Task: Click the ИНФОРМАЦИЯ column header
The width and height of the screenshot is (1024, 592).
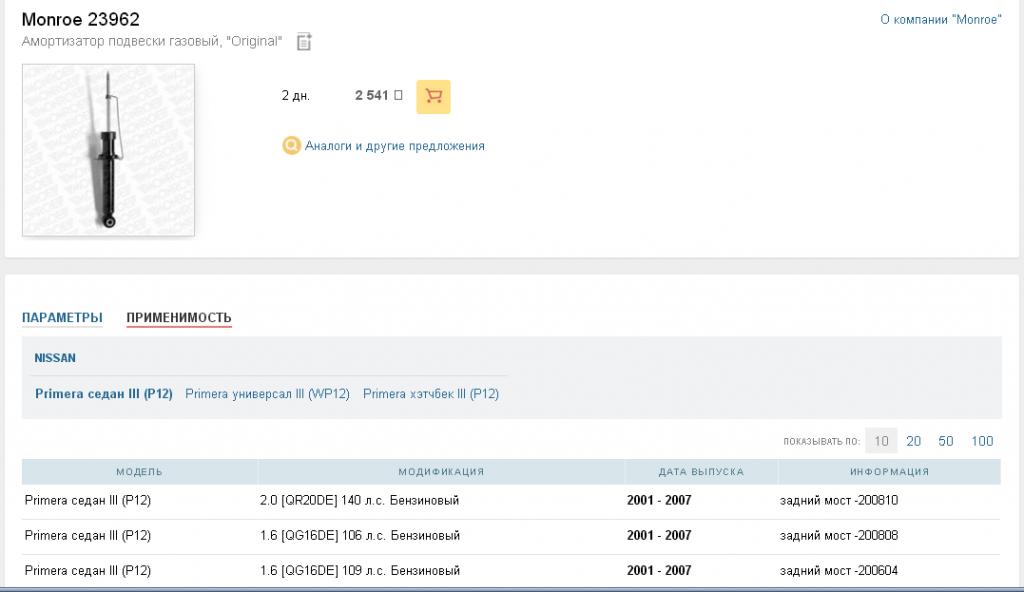Action: point(889,472)
